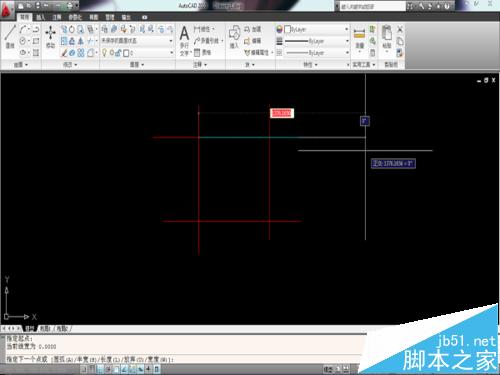This screenshot has height=375, width=500.
Task: Open the linetype ByLayer dropdown
Action: (316, 53)
